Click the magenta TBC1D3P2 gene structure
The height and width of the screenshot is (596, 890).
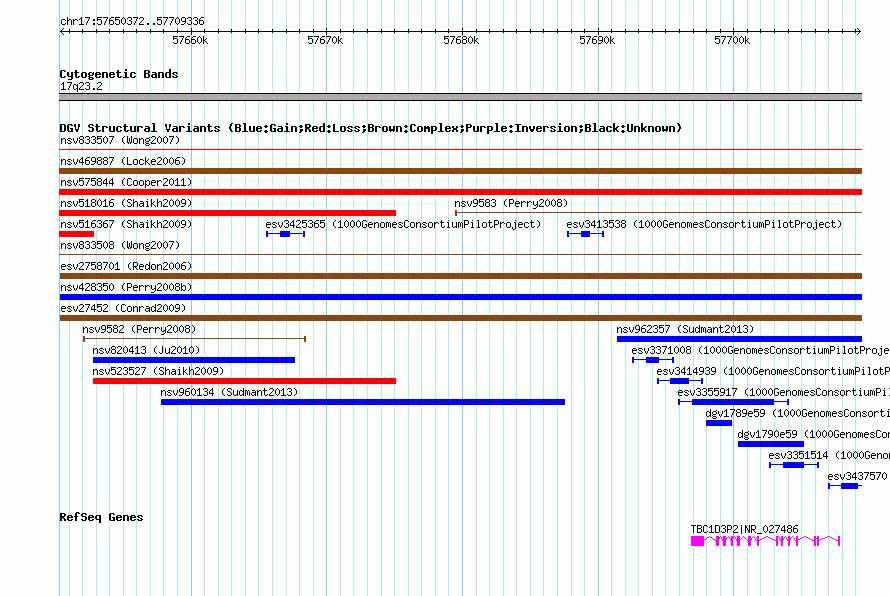tap(765, 541)
